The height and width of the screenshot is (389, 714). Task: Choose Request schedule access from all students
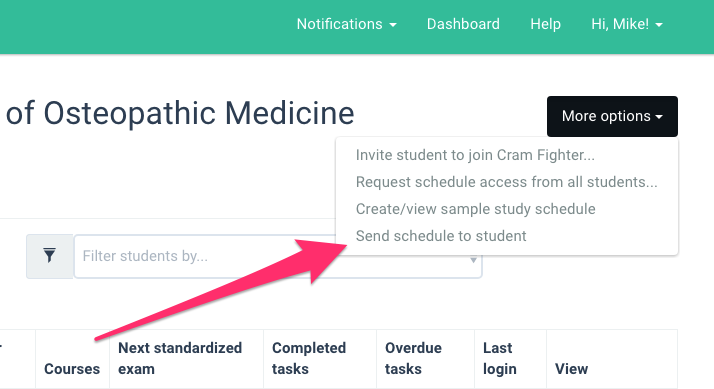click(506, 182)
